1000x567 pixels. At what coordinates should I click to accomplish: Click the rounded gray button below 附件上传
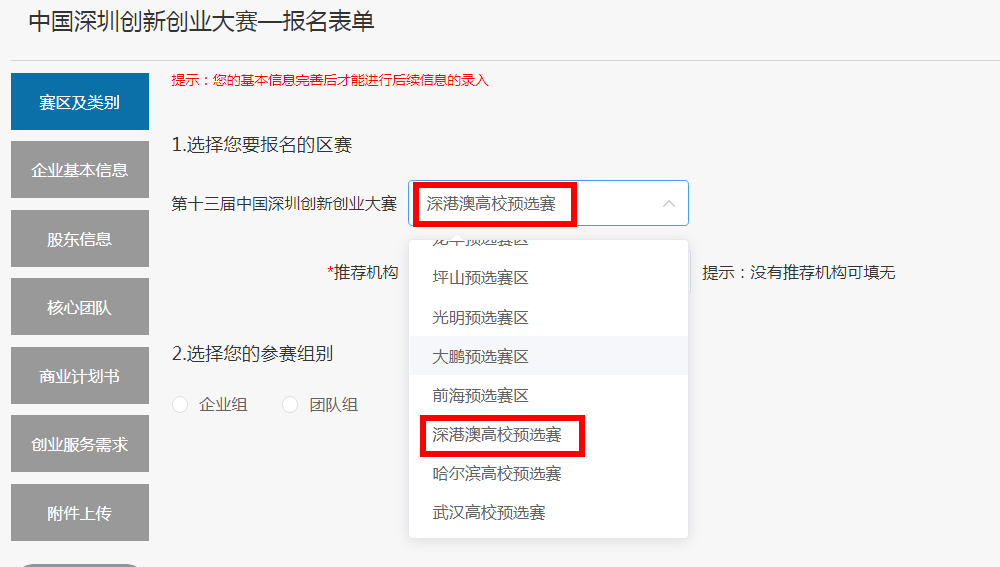(80, 563)
